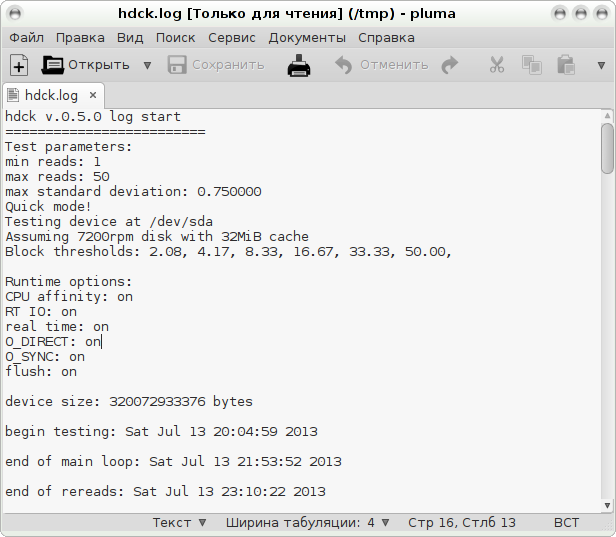
Task: Click the 'RT IO: on' line
Action: point(41,312)
